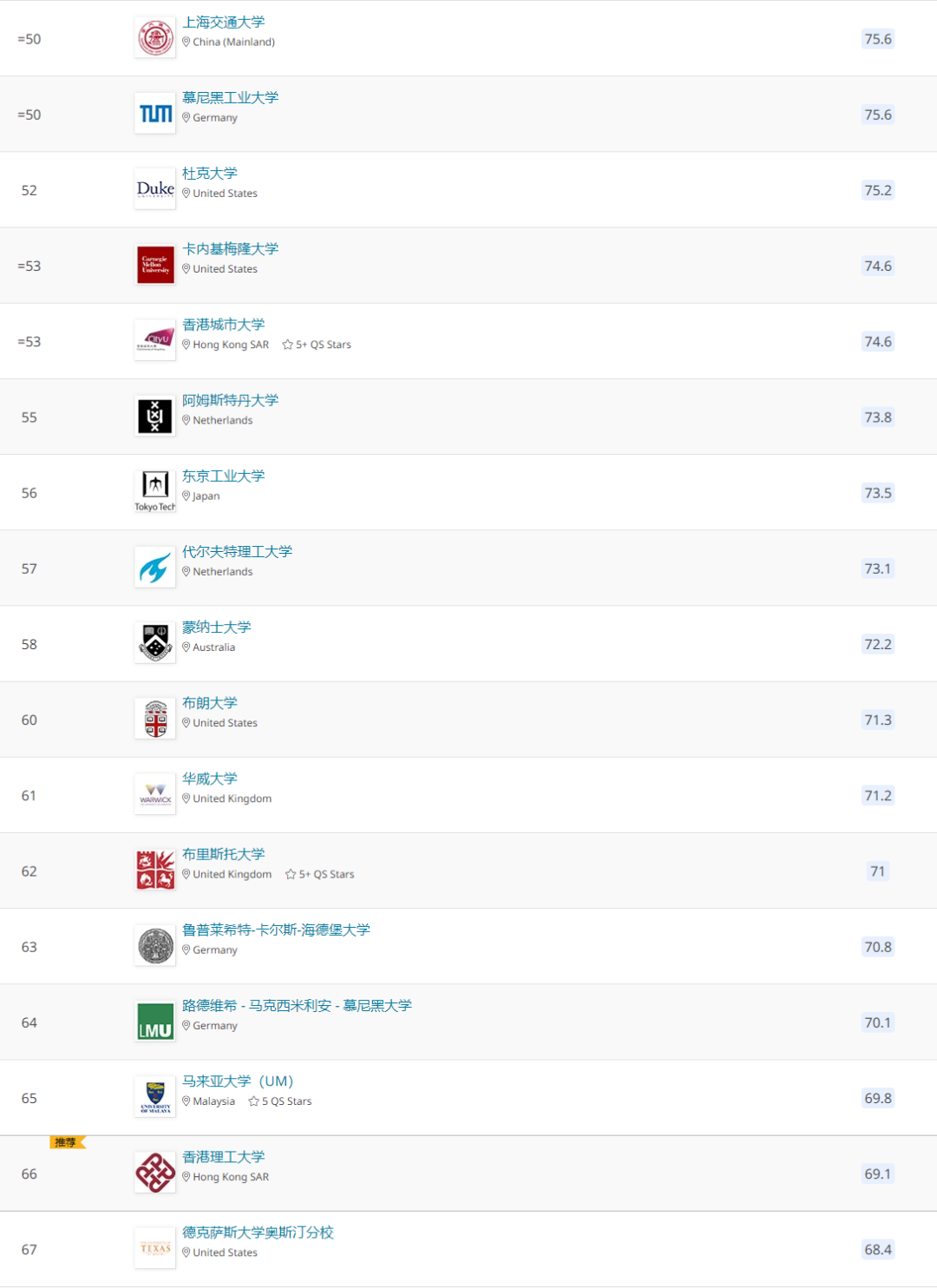This screenshot has height=1288, width=937.
Task: Click the 5+ QS Stars badge for 香港城市大学
Action: [317, 345]
